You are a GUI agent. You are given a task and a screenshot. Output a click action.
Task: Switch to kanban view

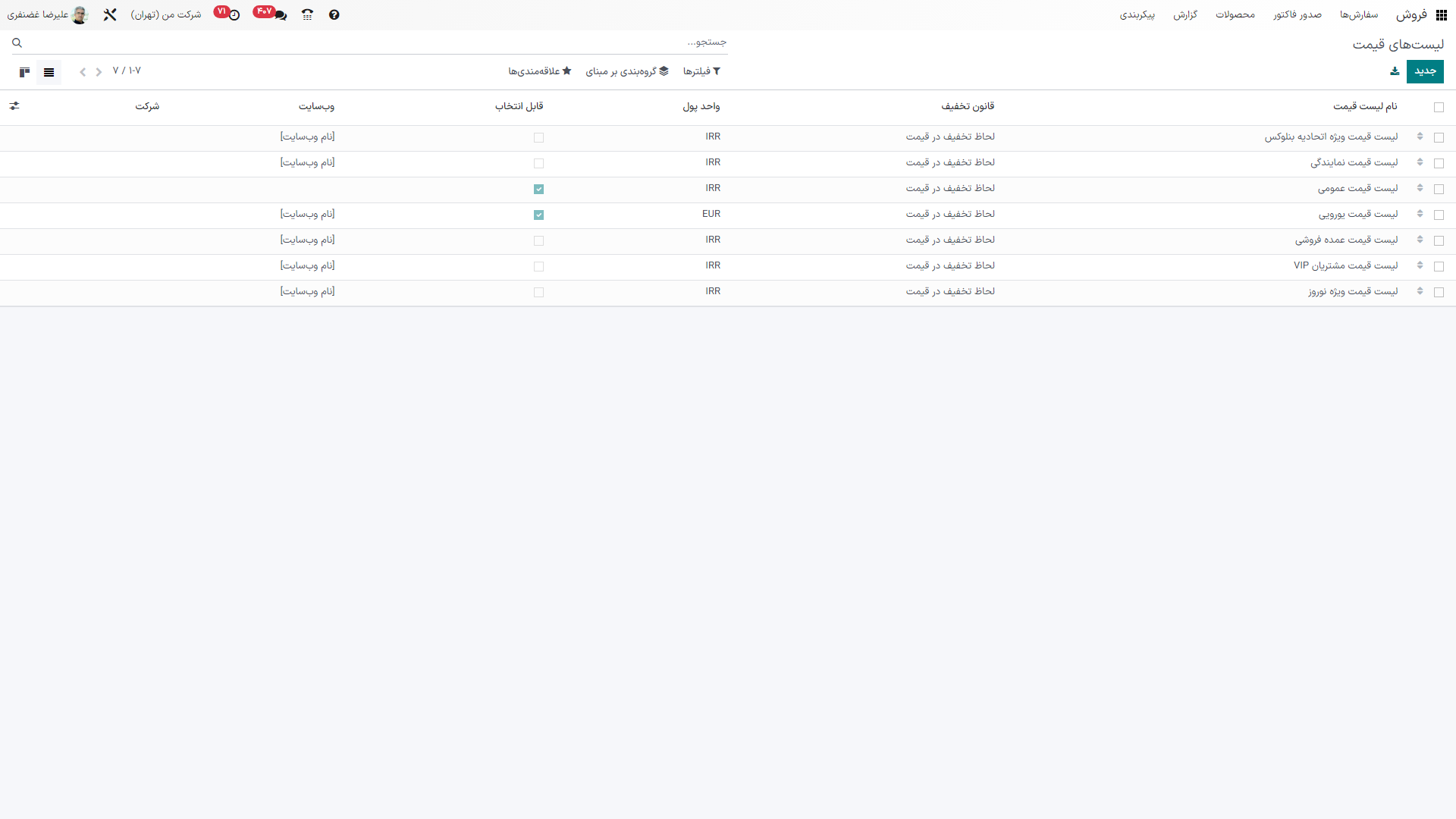24,72
